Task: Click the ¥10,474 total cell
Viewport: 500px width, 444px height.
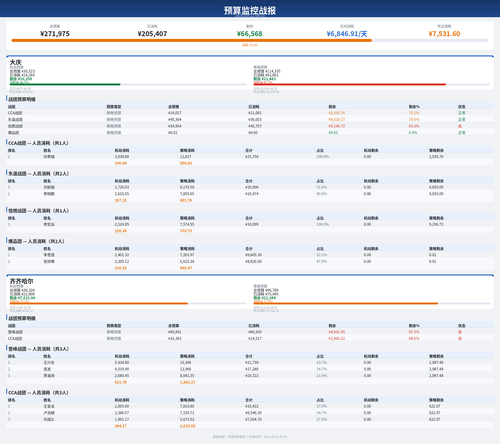Action: [x=252, y=194]
